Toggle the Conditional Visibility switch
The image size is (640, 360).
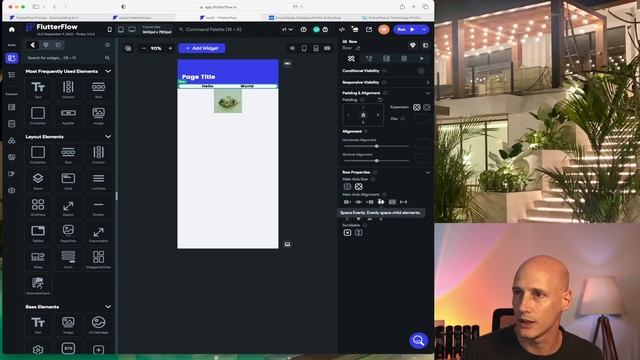422,71
